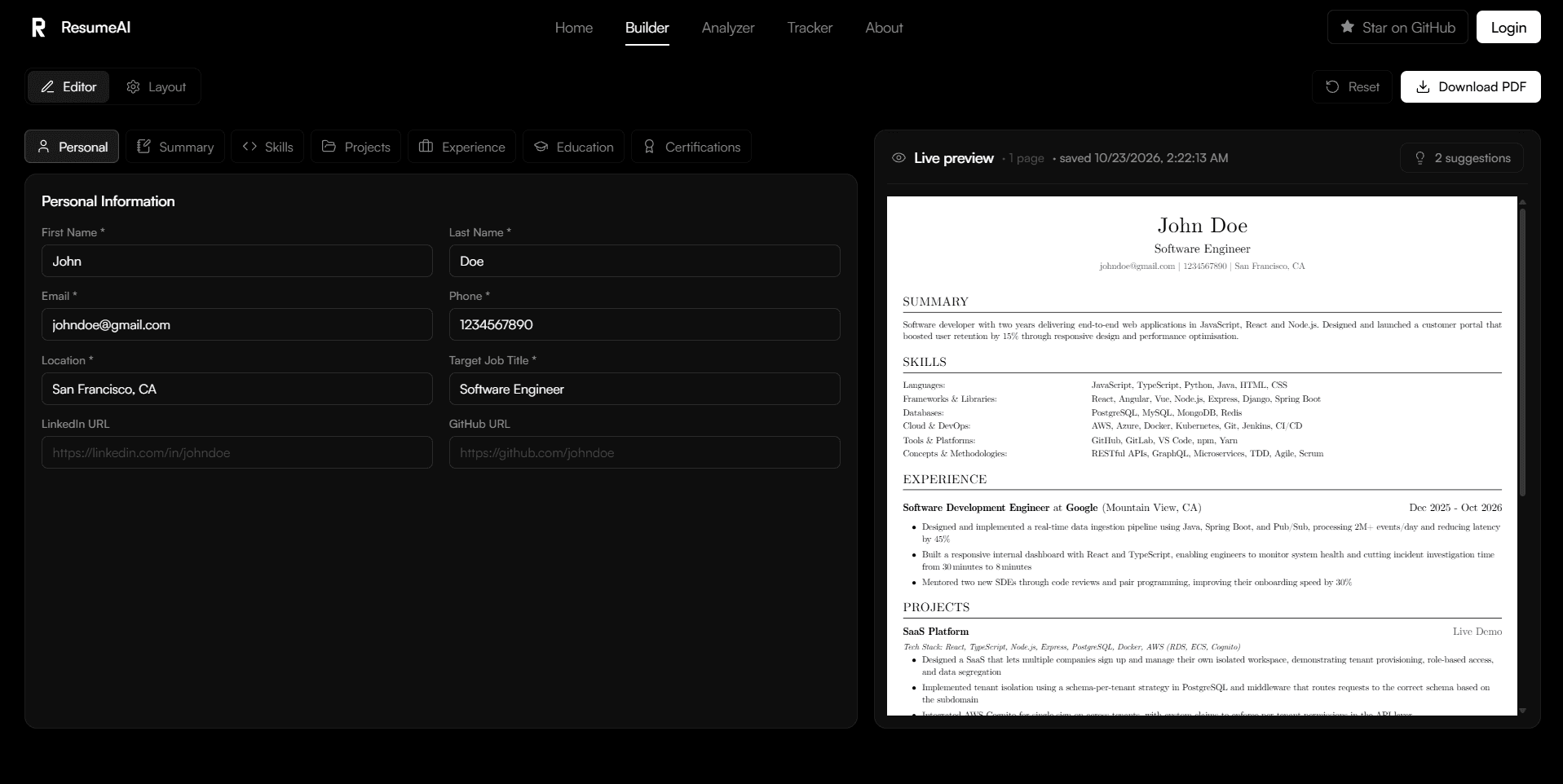
Task: Click the code brackets icon for Skills
Action: [249, 147]
